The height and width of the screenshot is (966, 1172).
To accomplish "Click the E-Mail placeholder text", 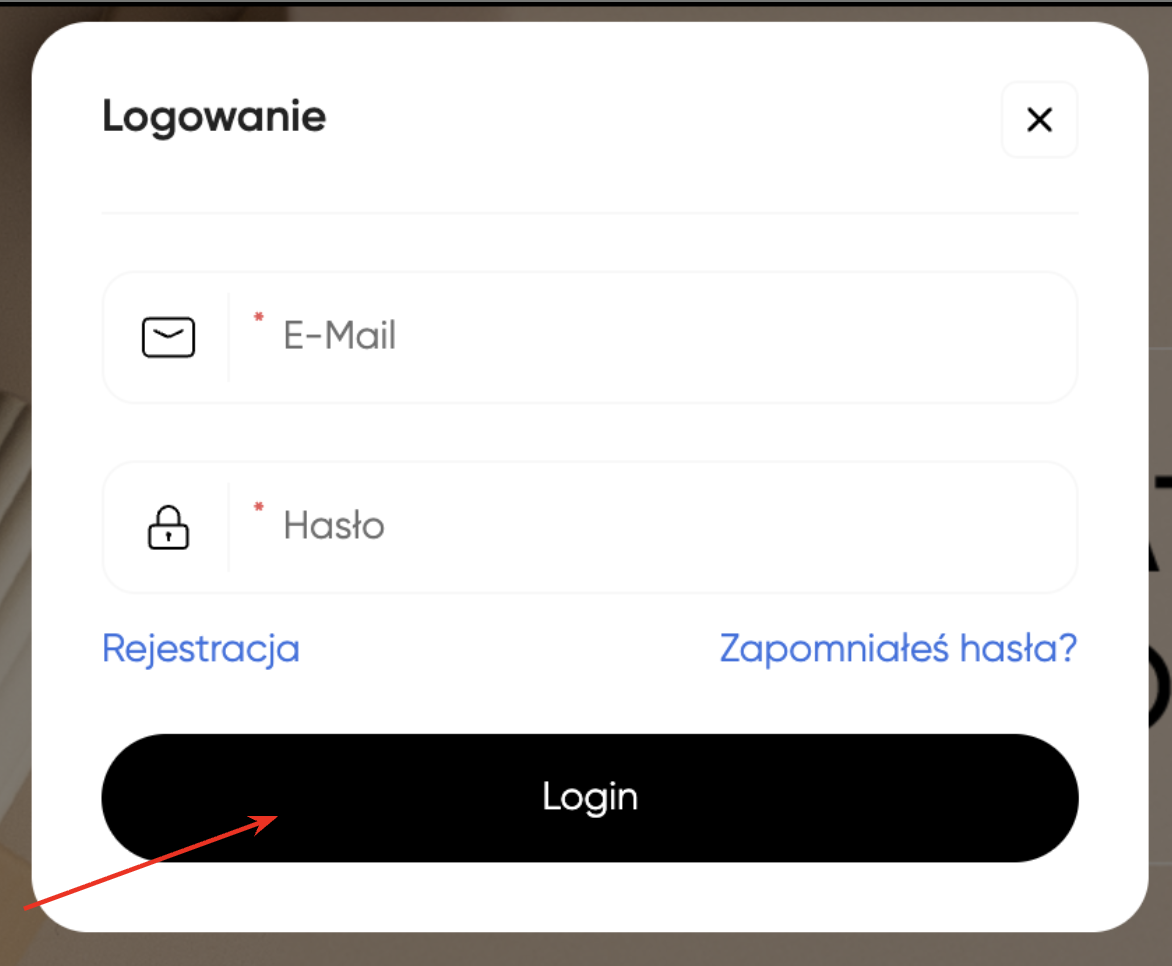I will coord(339,335).
